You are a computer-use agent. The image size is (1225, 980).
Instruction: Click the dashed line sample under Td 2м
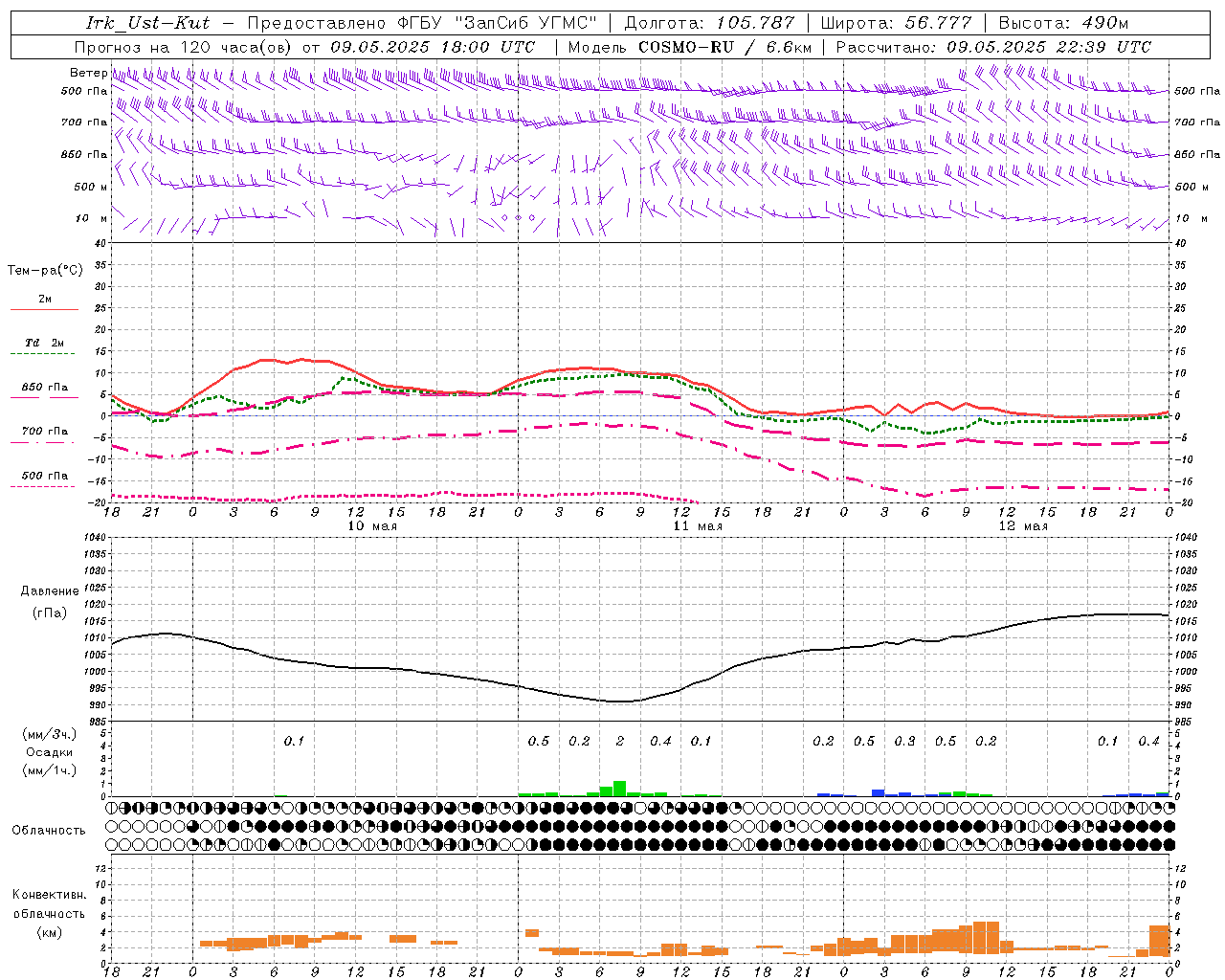click(44, 354)
